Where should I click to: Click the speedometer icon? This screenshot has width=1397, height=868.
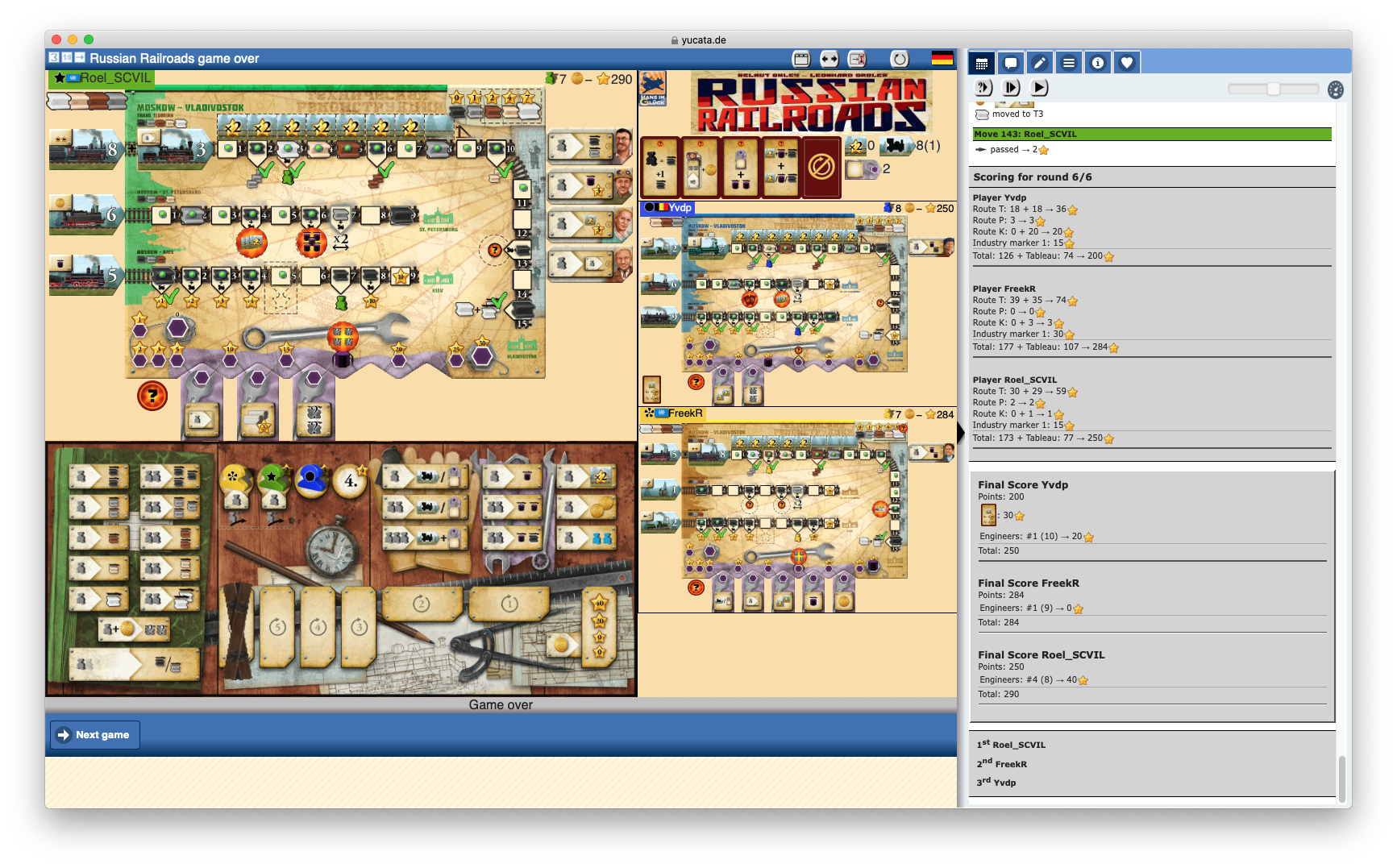click(1336, 89)
